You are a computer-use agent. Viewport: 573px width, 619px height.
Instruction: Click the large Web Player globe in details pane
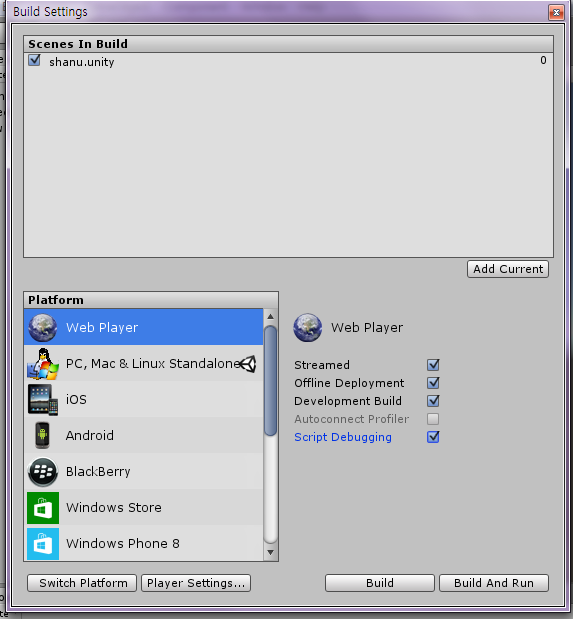pos(308,327)
